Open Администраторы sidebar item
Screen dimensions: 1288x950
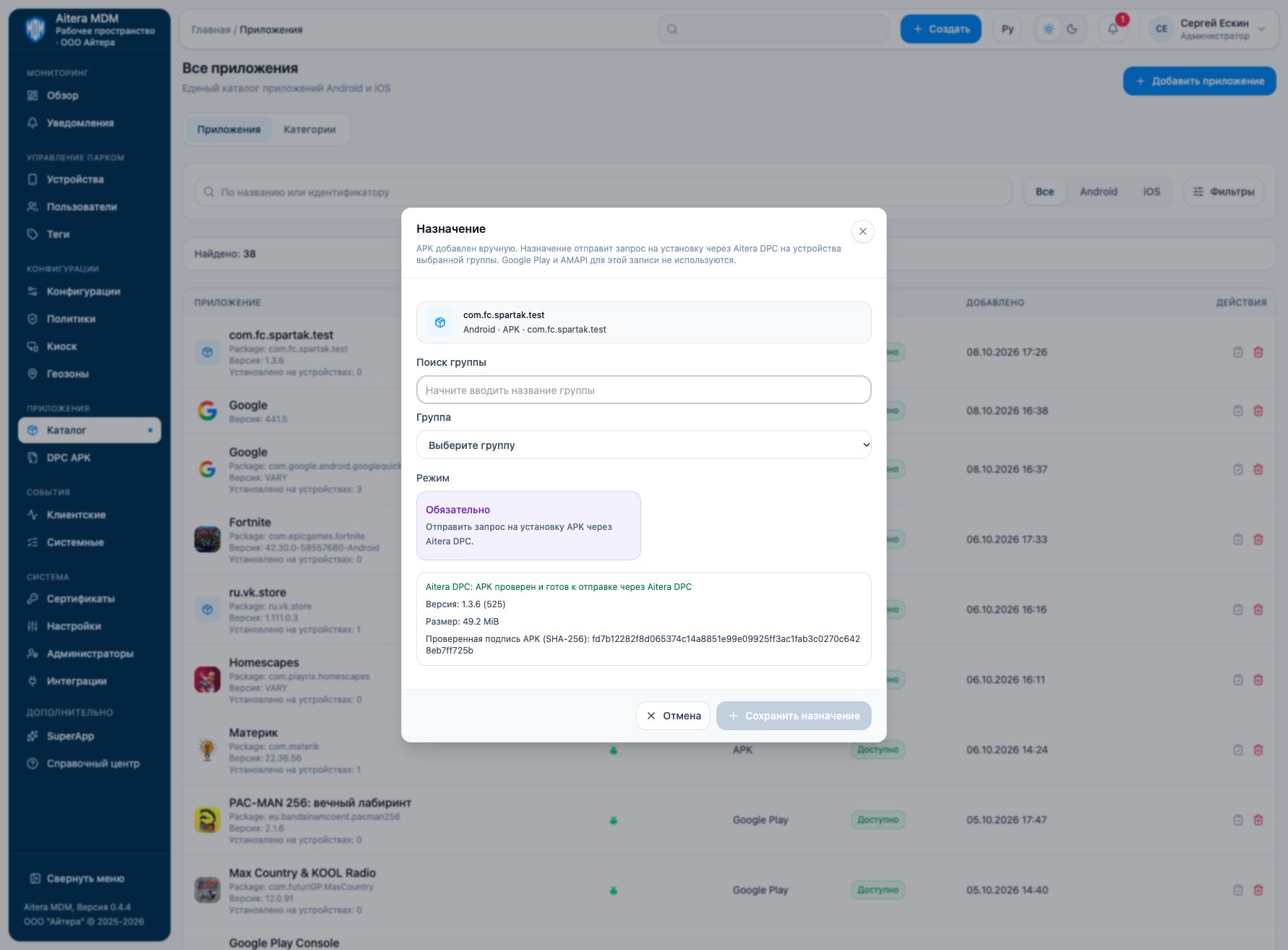tap(90, 654)
